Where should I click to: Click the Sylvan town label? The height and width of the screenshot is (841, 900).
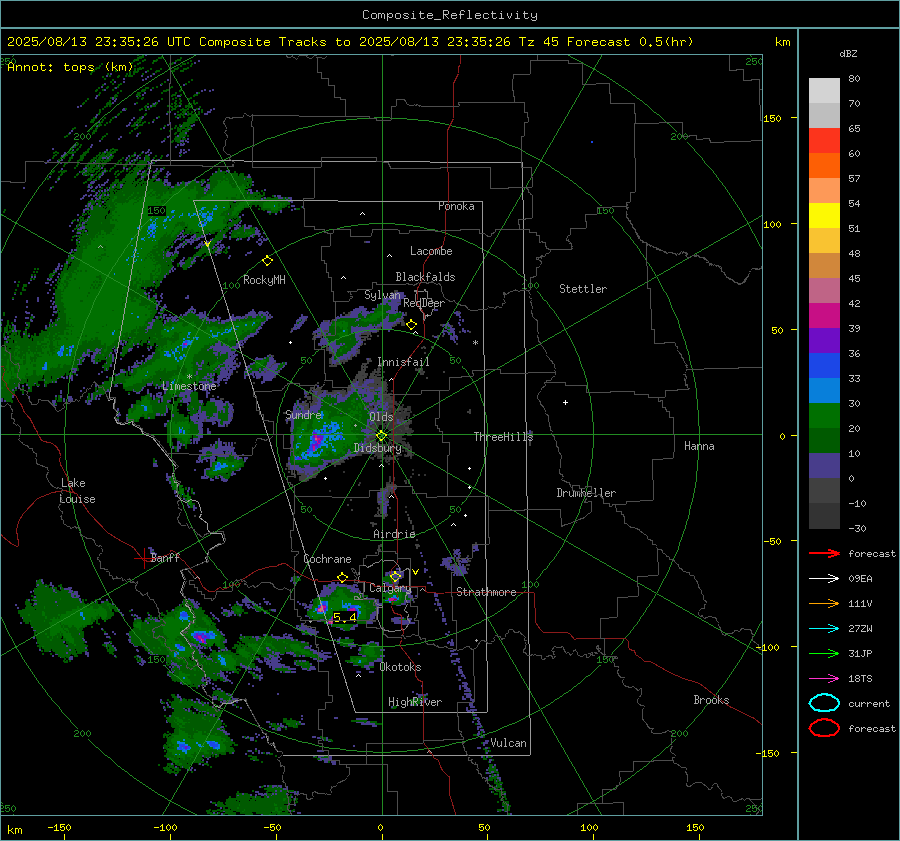pos(382,295)
